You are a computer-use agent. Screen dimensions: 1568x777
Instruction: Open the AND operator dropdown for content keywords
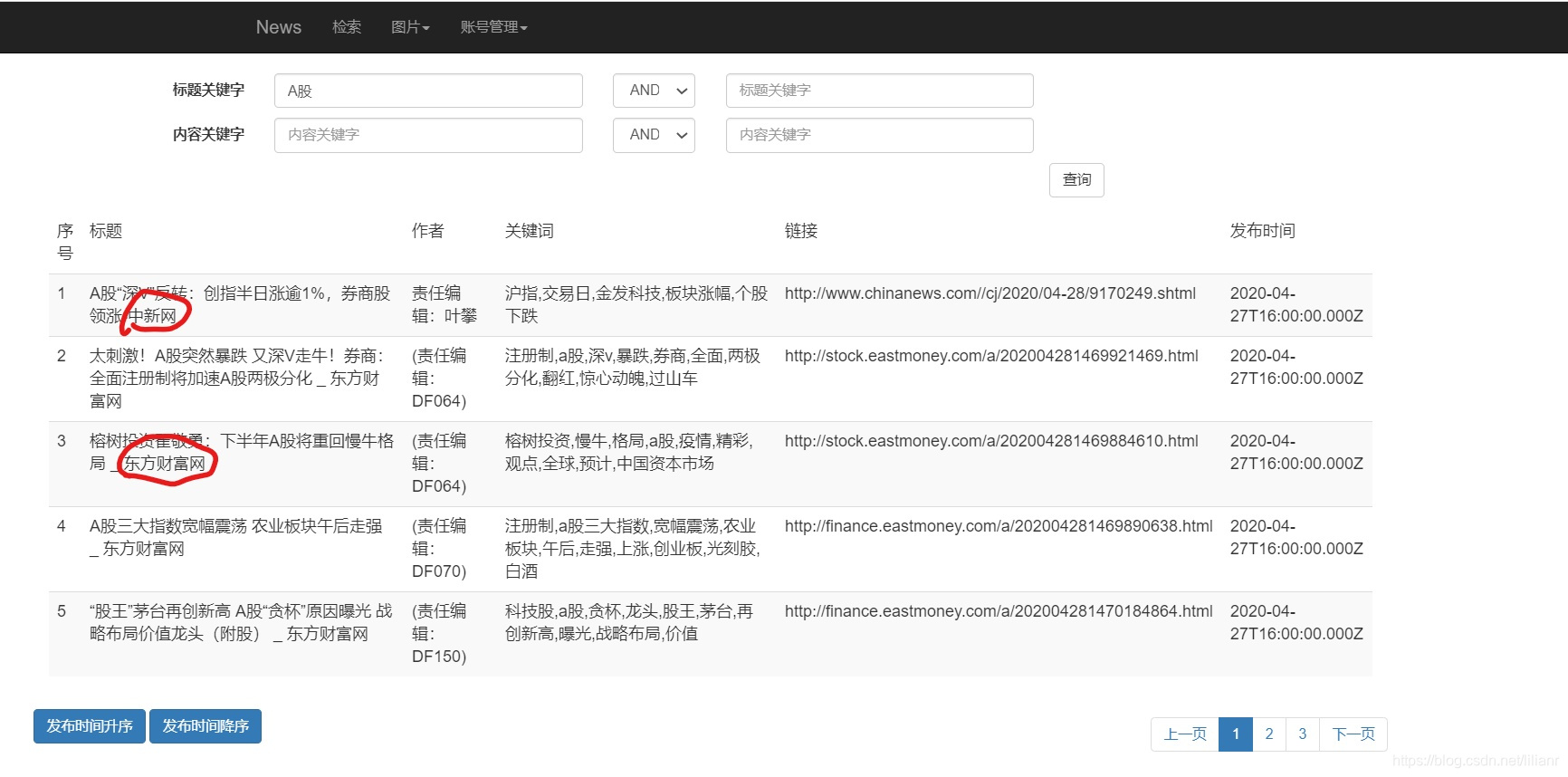(x=654, y=135)
